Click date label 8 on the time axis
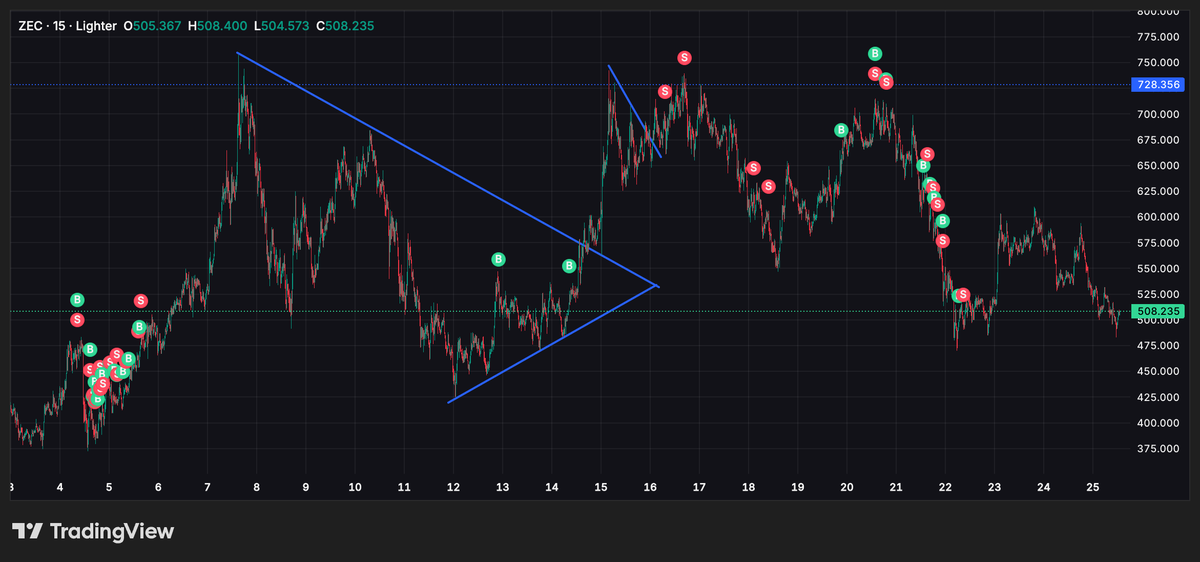 257,488
